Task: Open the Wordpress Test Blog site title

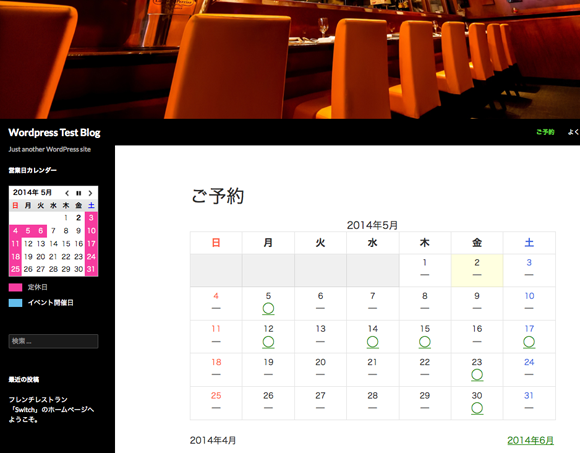Action: point(54,132)
